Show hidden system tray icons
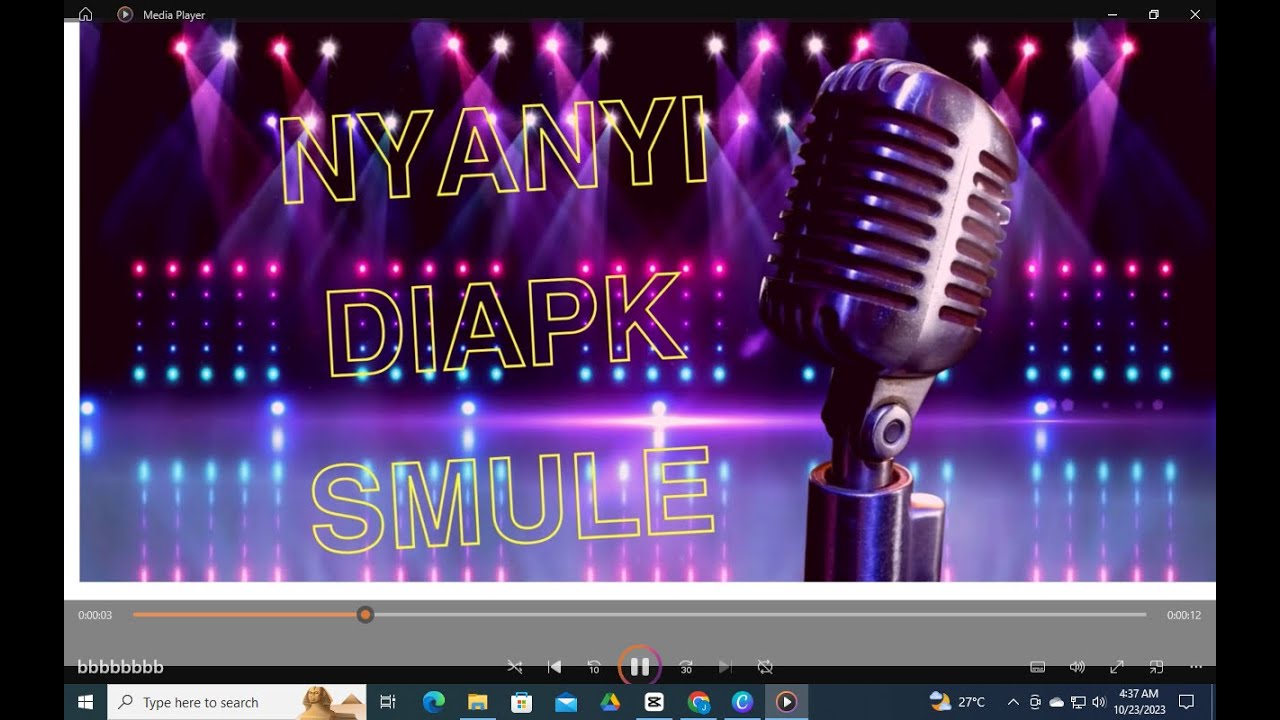Screen dimensions: 1280x720 [x=1013, y=702]
